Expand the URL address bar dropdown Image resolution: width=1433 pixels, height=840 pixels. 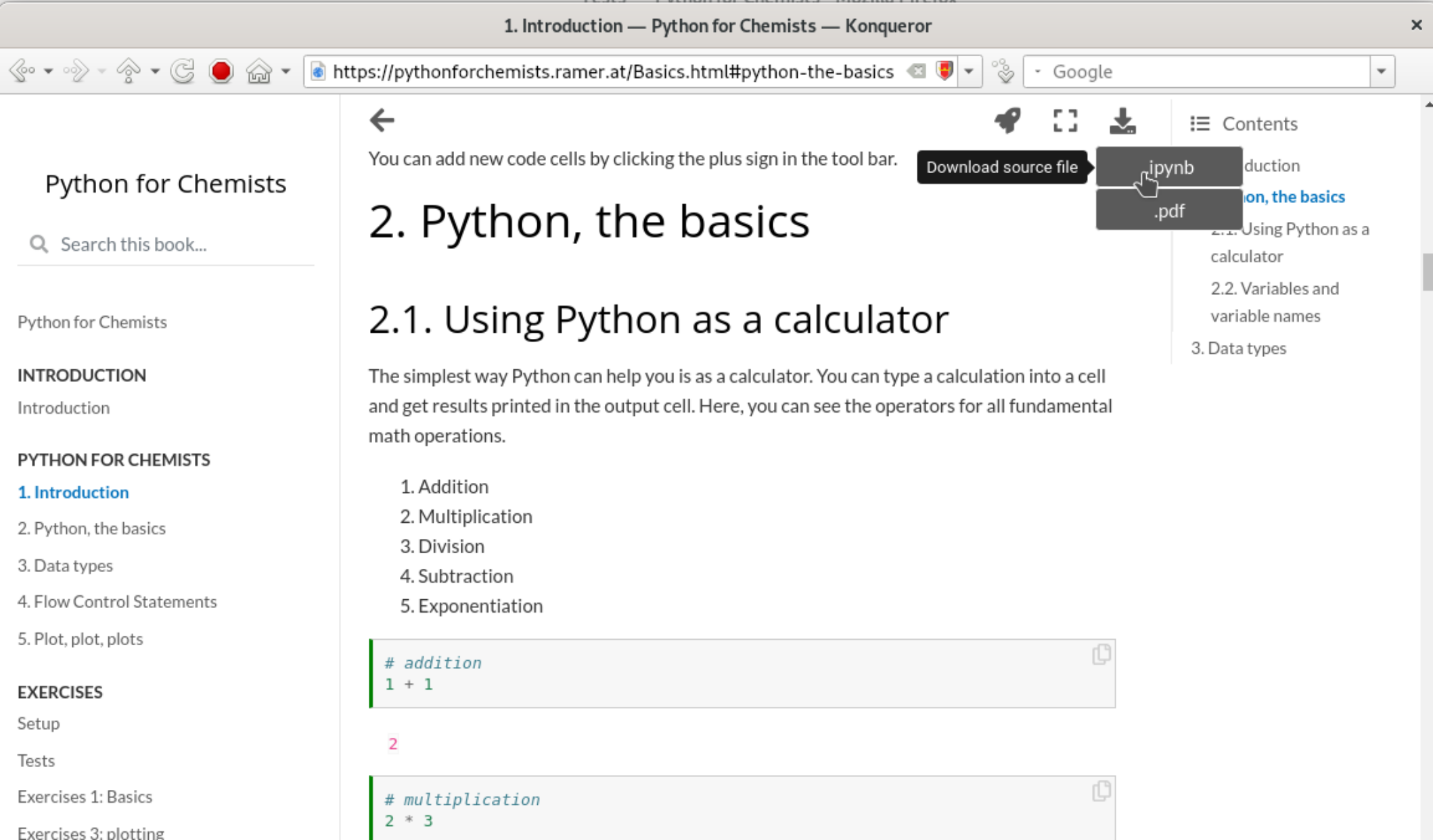click(x=969, y=71)
